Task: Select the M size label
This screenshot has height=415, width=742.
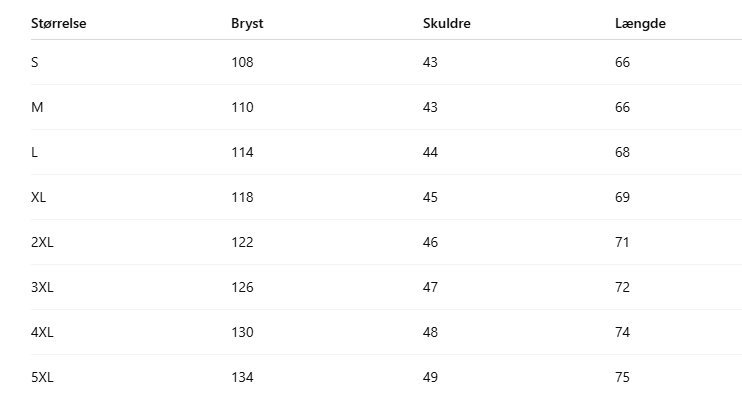Action: click(37, 107)
